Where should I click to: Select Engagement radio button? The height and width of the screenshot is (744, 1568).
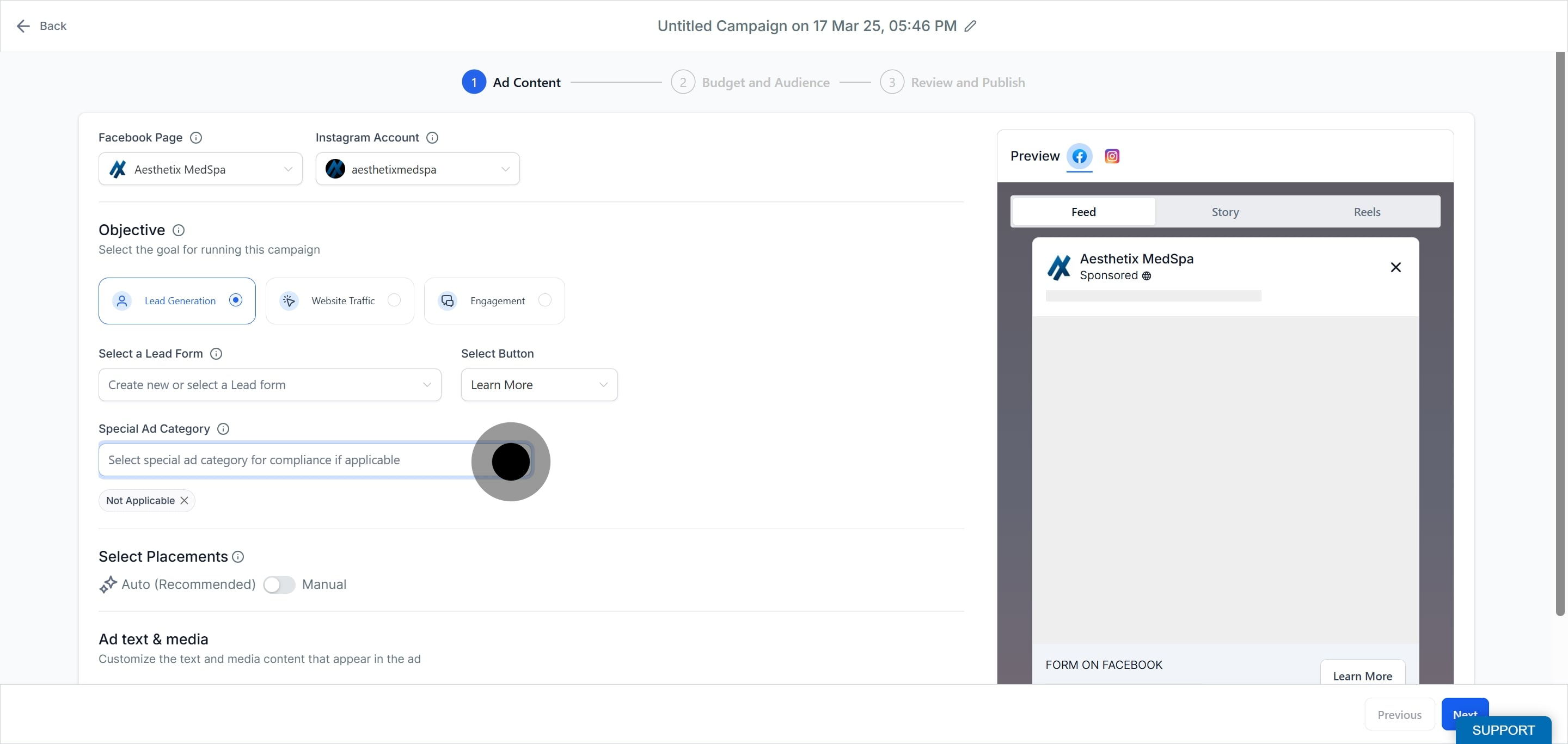tap(545, 300)
